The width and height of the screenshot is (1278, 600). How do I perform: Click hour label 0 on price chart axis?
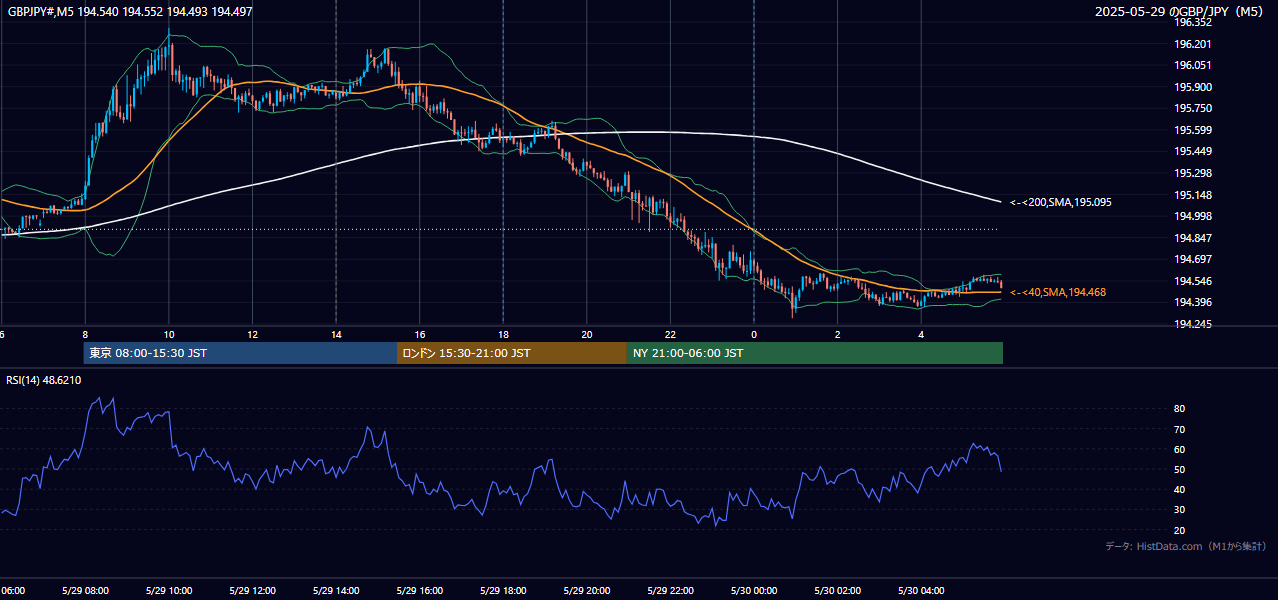(754, 334)
